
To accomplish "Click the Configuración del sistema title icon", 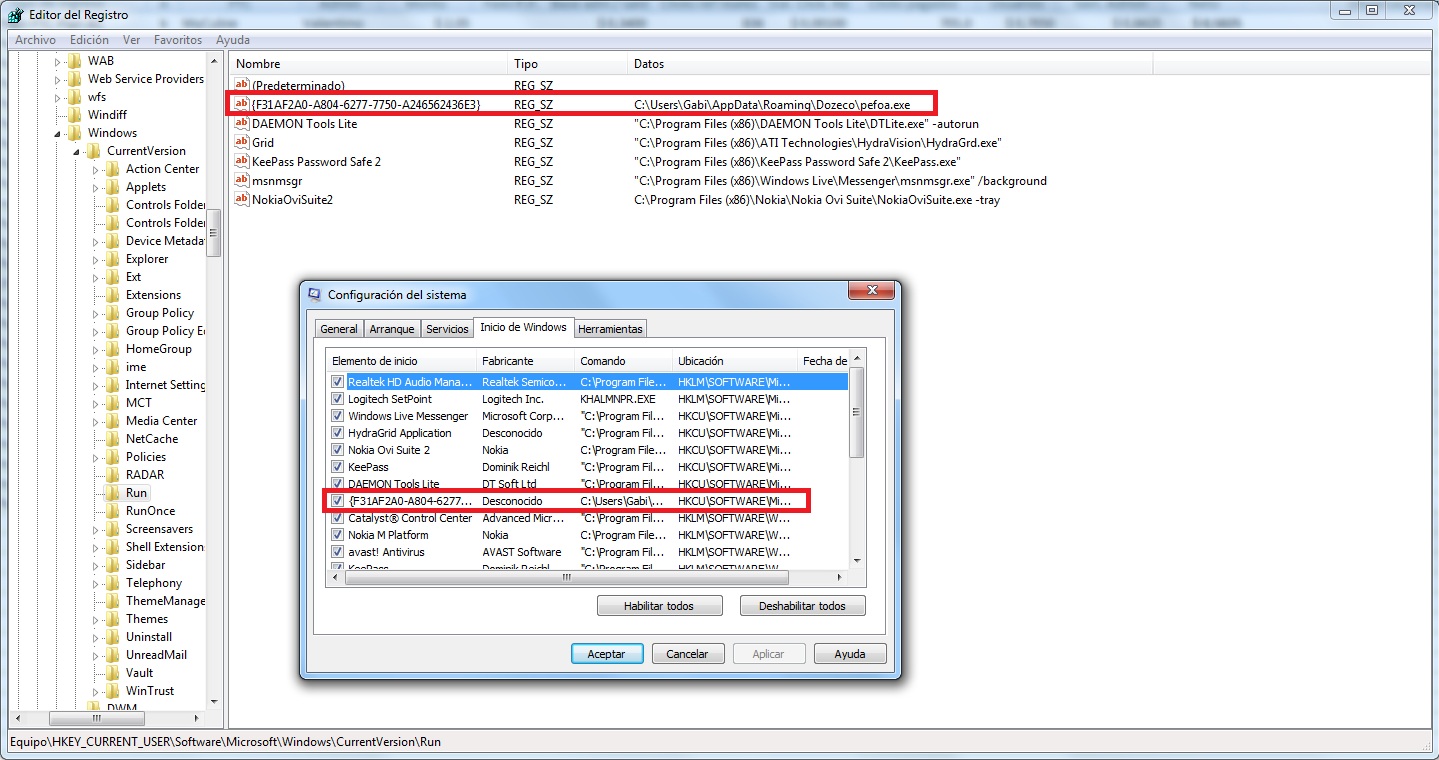I will [315, 295].
